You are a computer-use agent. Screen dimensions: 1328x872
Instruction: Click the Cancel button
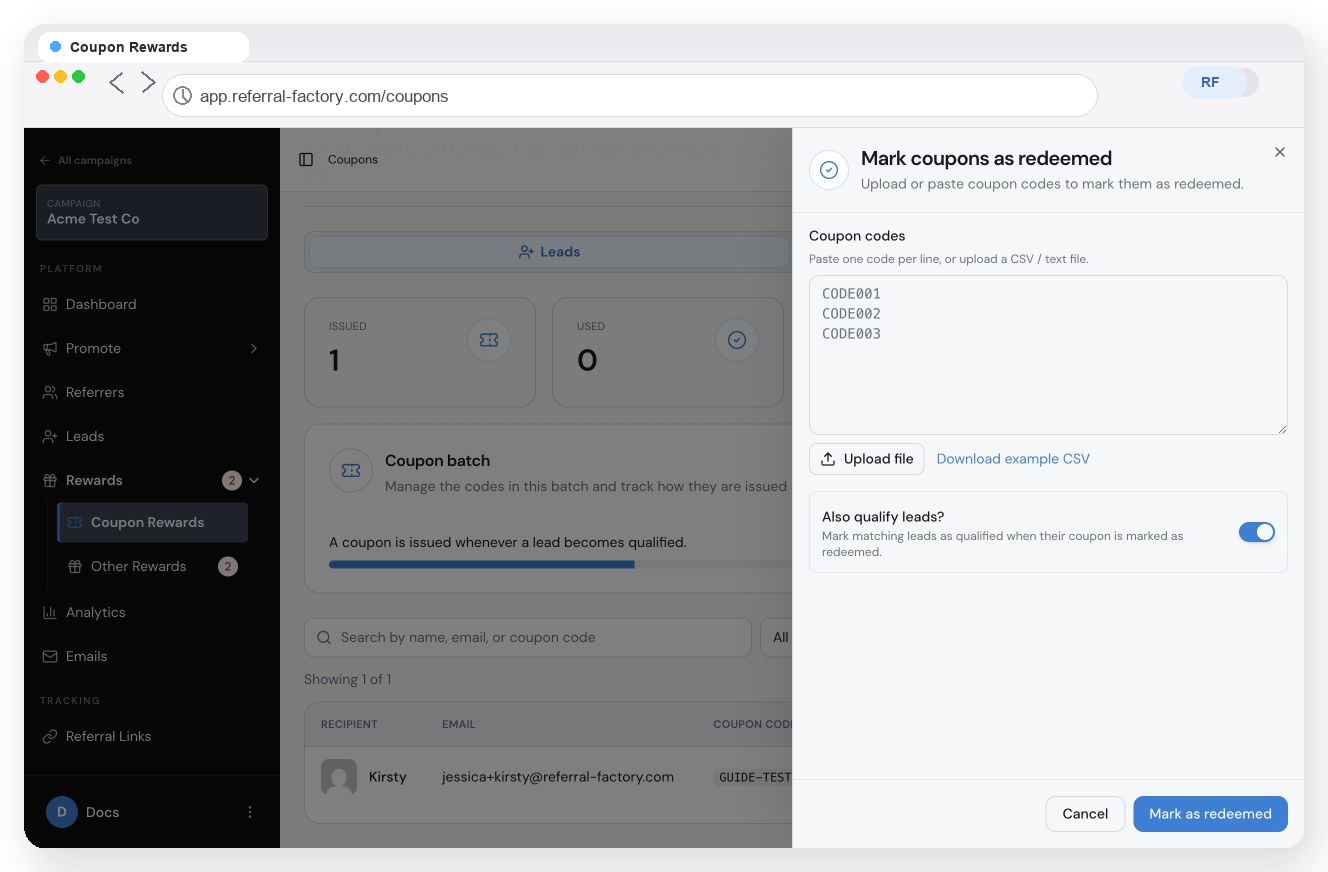click(1085, 814)
